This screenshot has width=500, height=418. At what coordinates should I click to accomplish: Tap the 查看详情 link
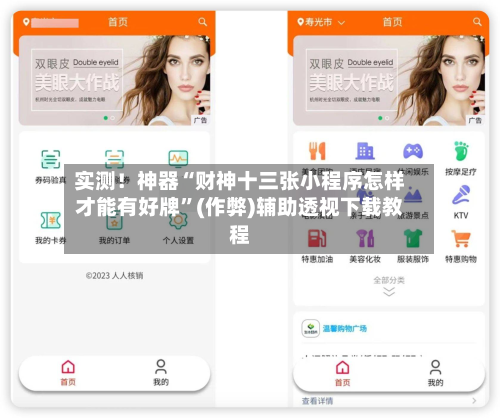click(317, 401)
